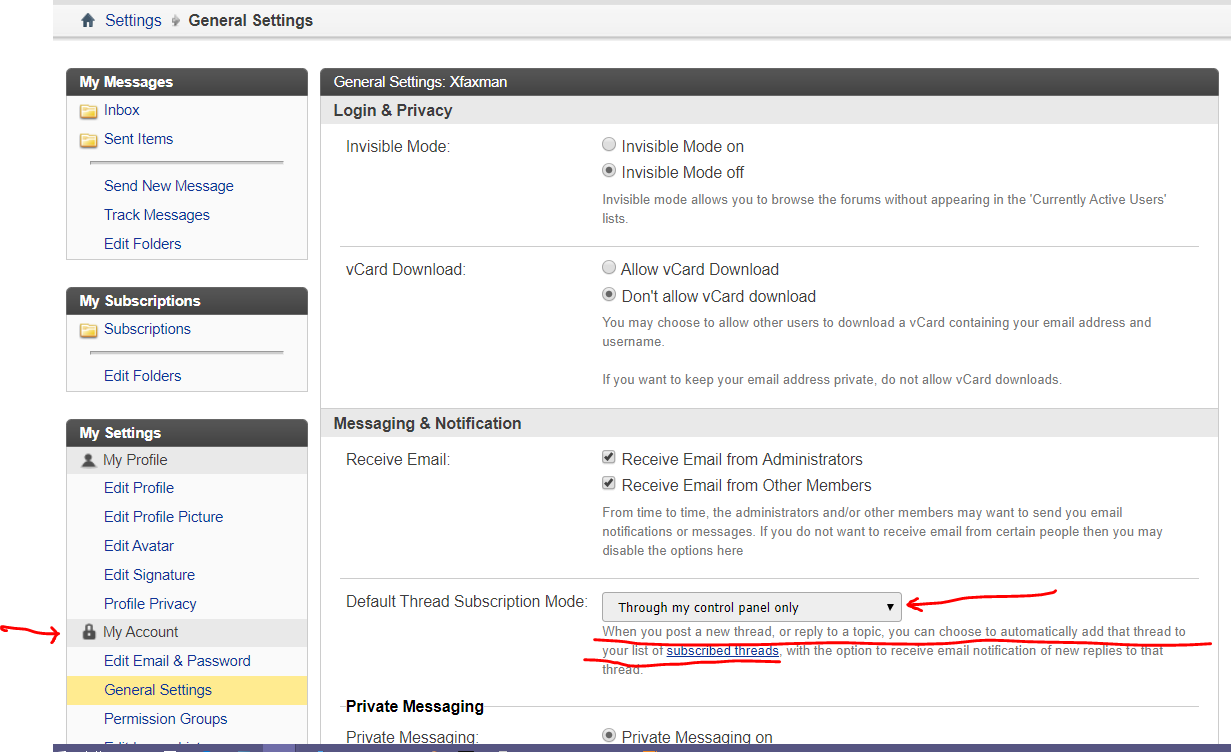The height and width of the screenshot is (752, 1231).
Task: Enable Private Messaging on radio button
Action: [x=609, y=736]
